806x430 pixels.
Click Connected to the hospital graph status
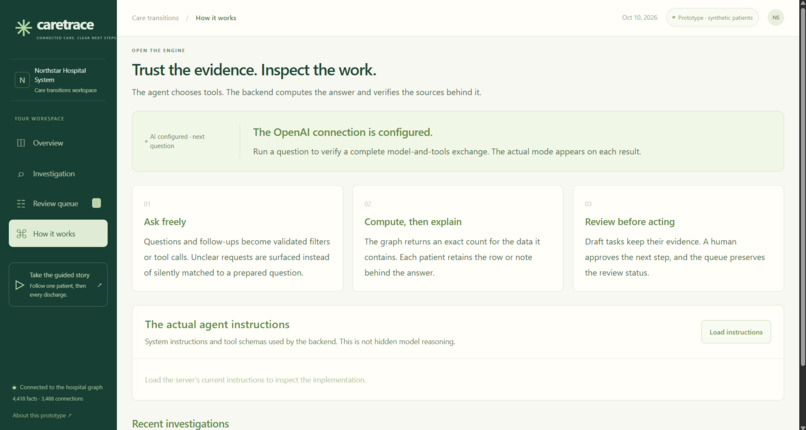[58, 387]
